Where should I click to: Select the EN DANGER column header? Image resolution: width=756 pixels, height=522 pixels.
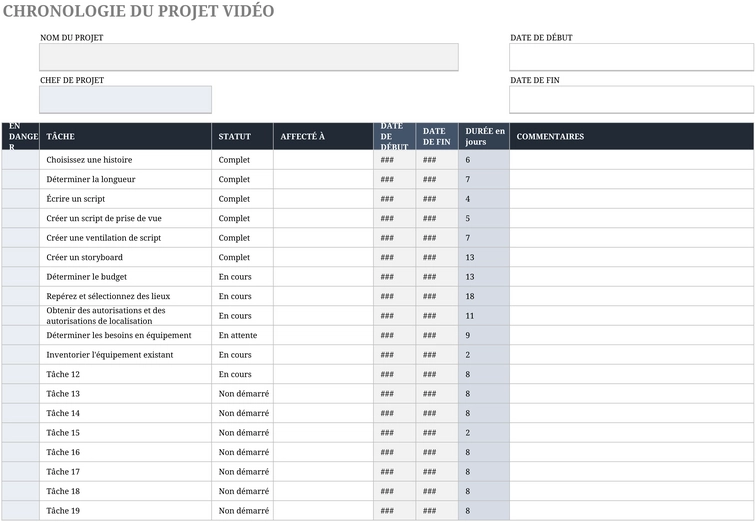click(21, 136)
